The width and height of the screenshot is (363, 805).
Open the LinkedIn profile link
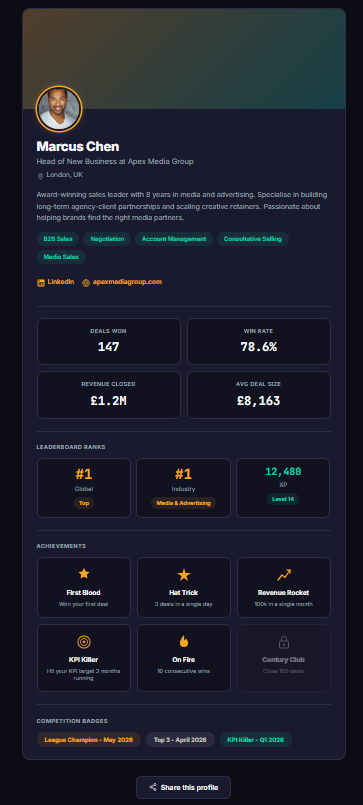56,282
